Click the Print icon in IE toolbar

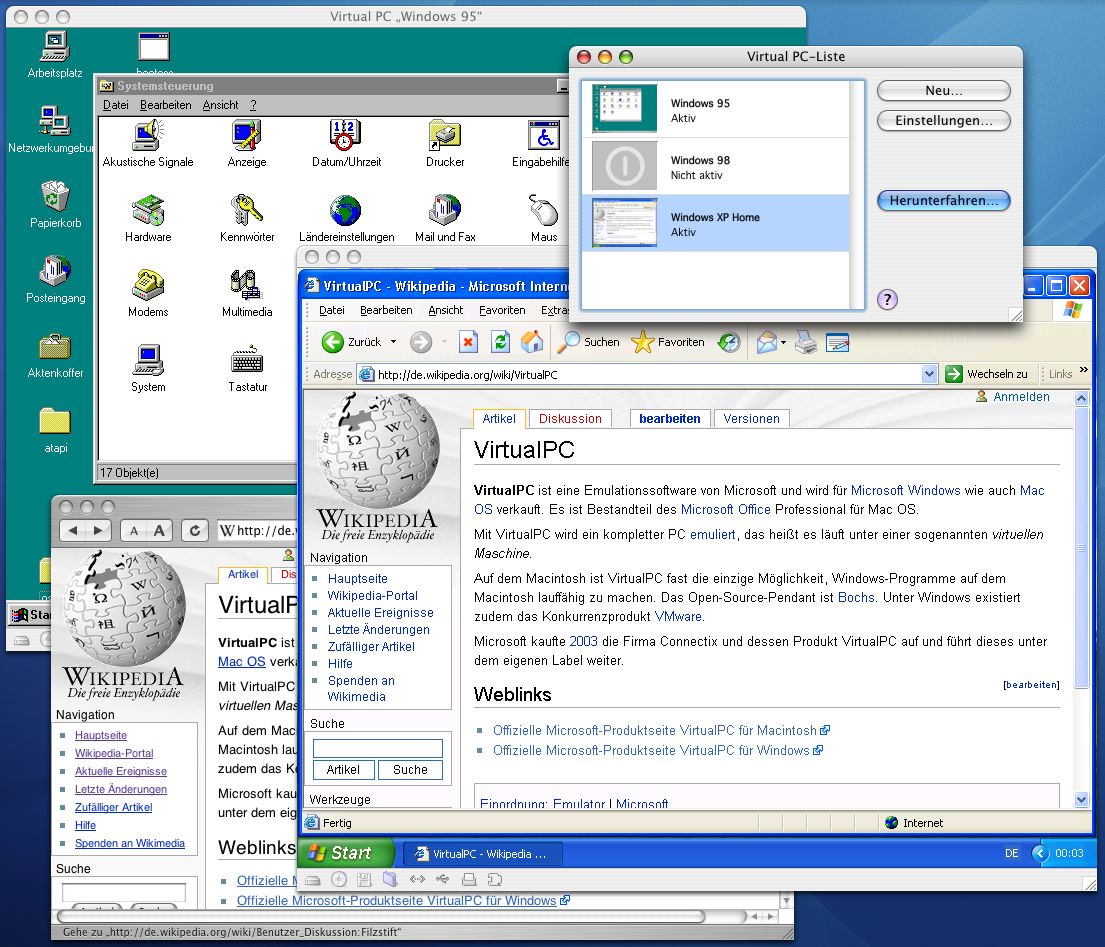pyautogui.click(x=805, y=342)
